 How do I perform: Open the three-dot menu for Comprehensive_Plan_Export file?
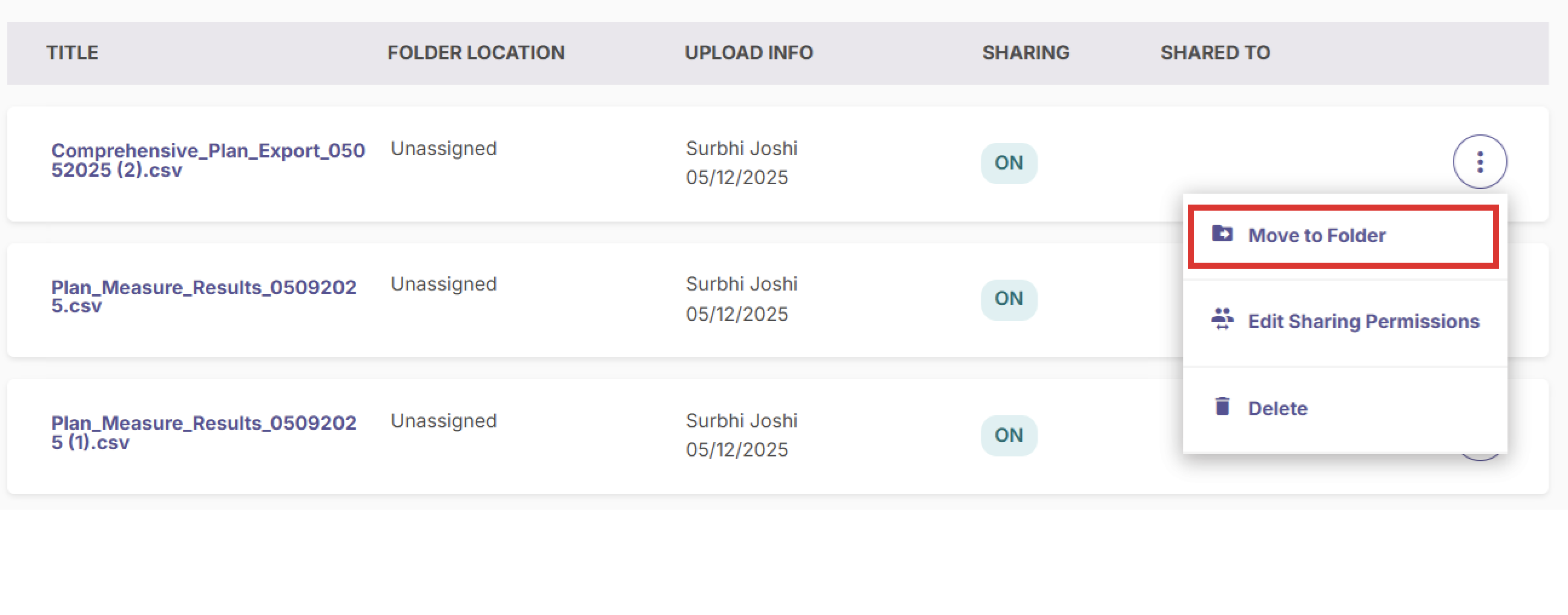1480,162
